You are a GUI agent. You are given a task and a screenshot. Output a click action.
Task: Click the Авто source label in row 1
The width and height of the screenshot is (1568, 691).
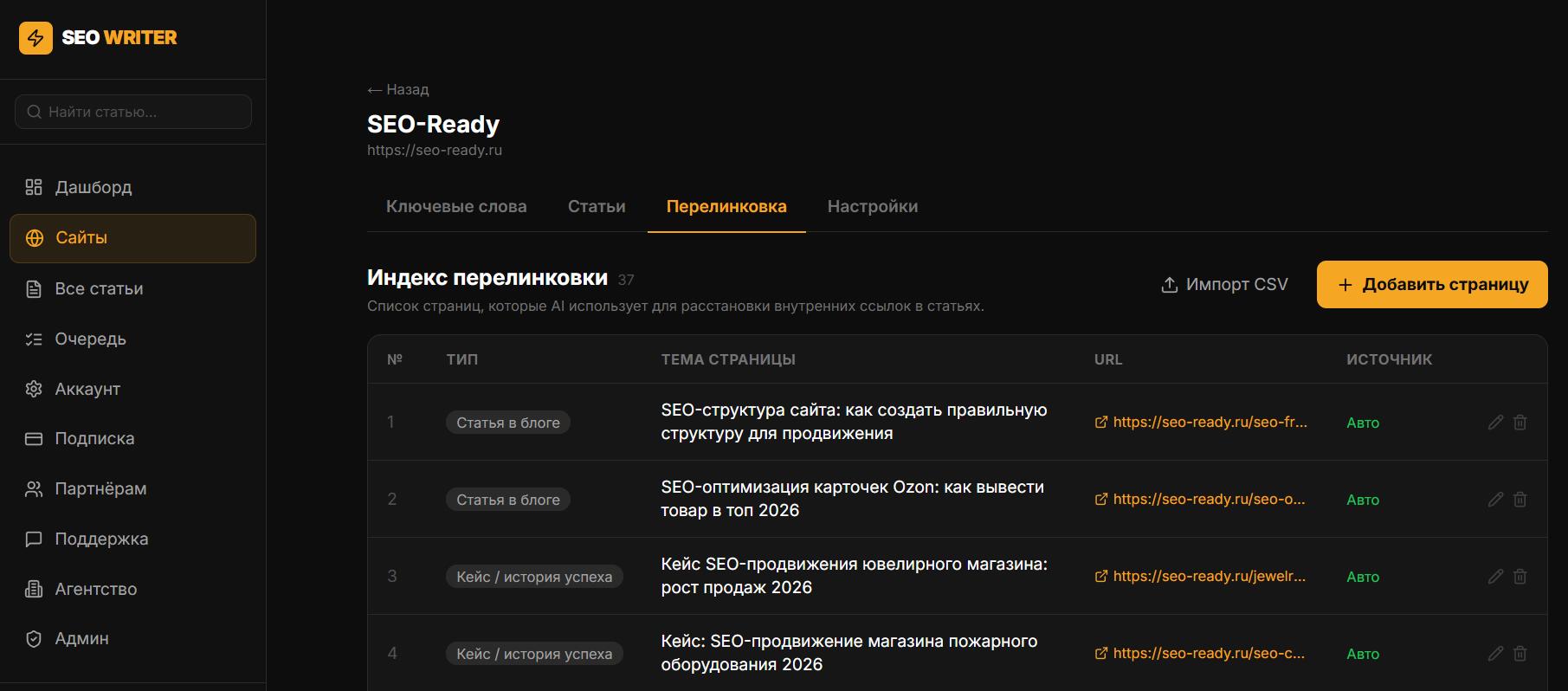point(1363,423)
